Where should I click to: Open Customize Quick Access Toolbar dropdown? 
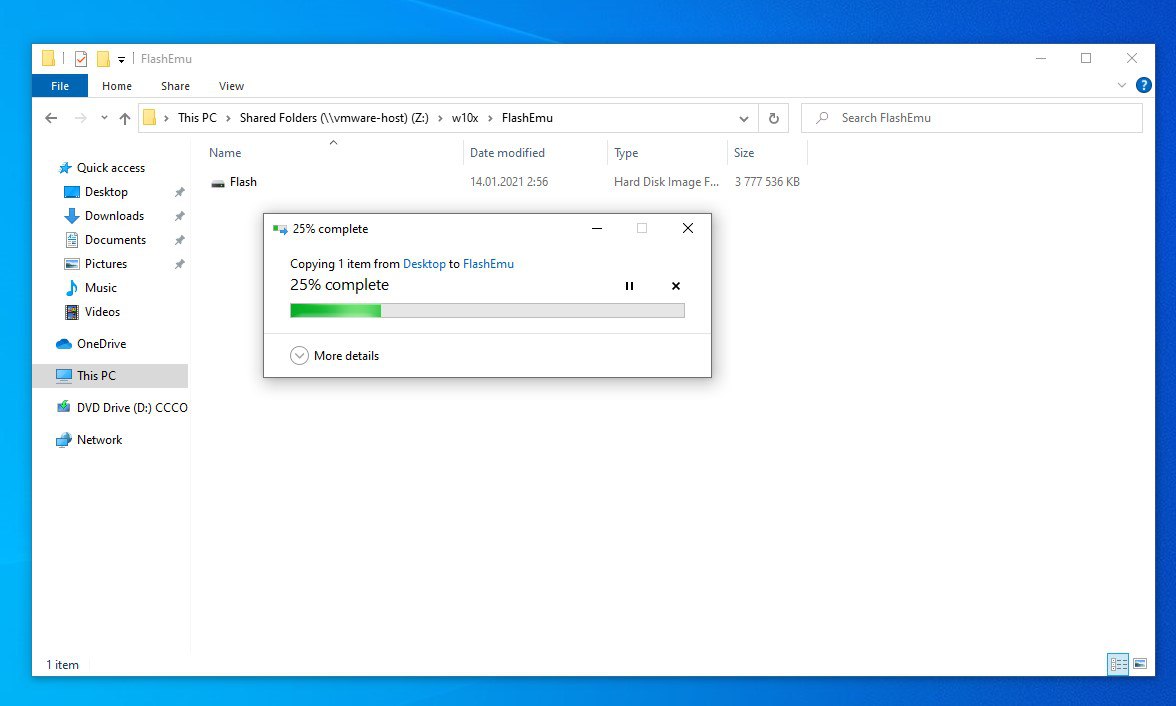(x=122, y=59)
